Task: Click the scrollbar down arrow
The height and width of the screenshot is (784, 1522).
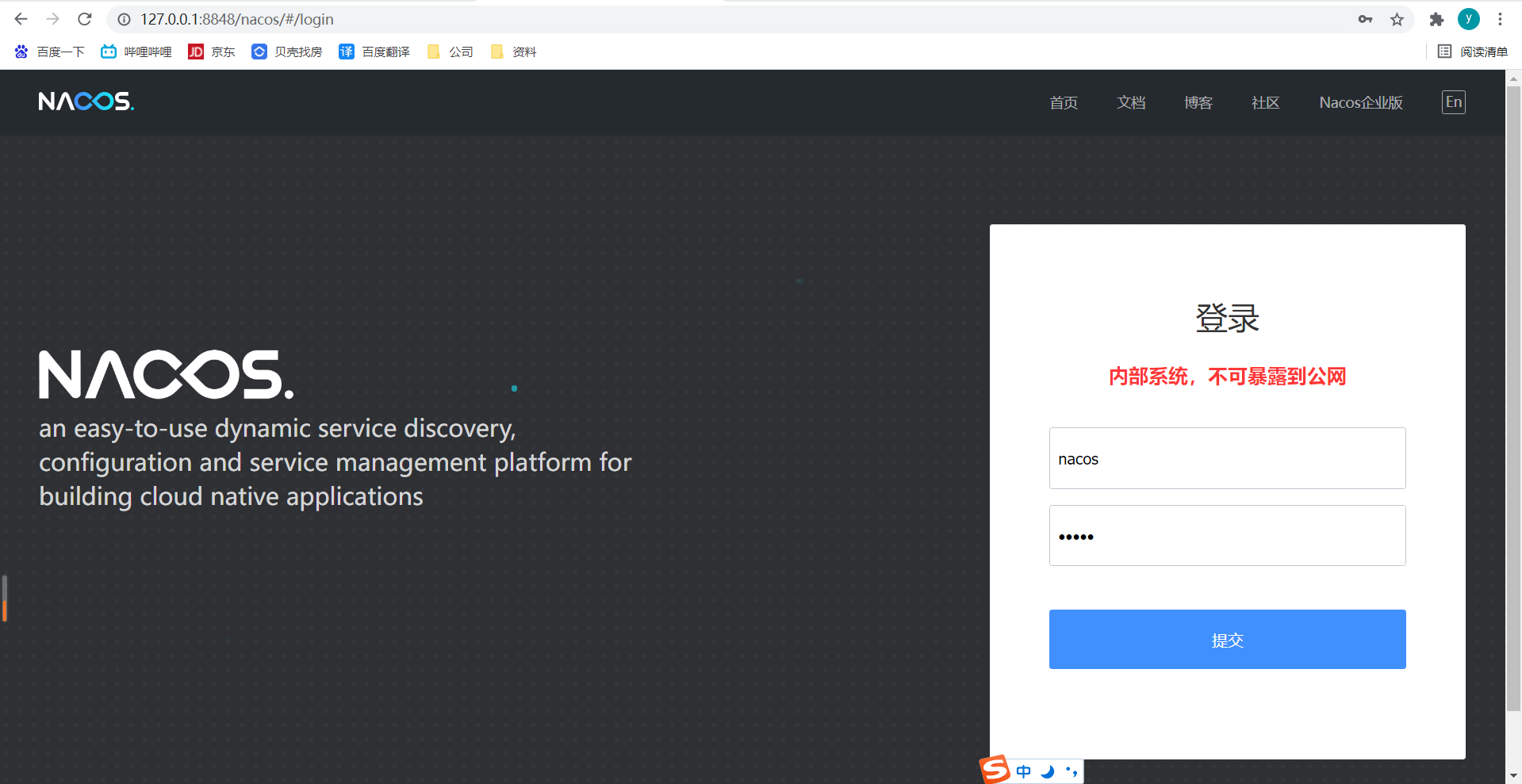Action: click(x=1514, y=776)
